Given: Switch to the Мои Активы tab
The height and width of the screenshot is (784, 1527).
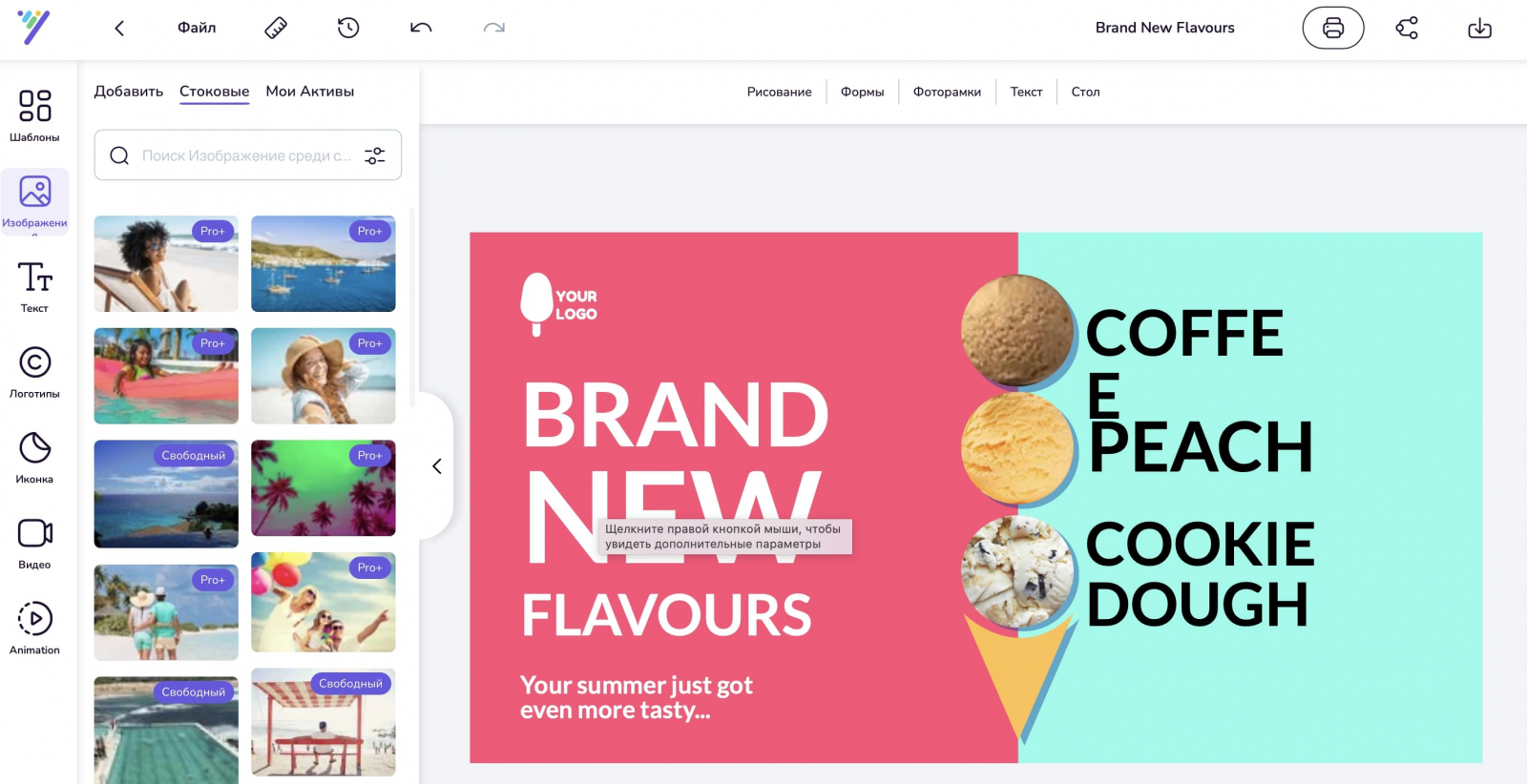Looking at the screenshot, I should pos(310,92).
